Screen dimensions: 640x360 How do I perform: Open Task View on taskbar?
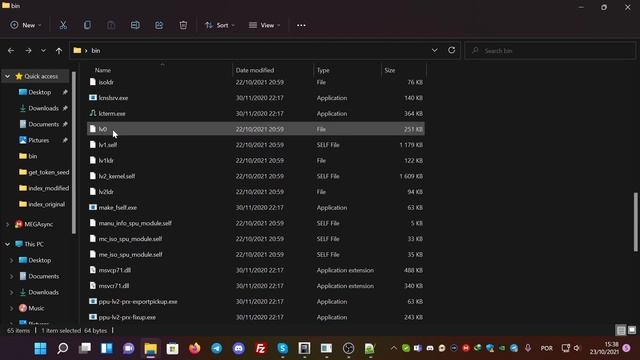pos(84,349)
